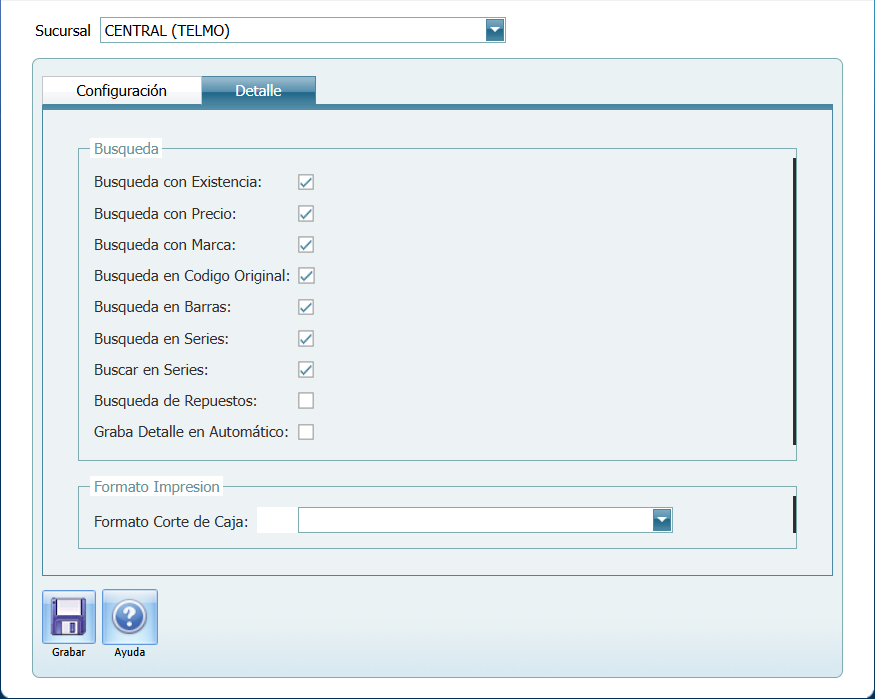The image size is (875, 699).
Task: Uncheck the Busqueda en Barras option
Action: tap(306, 307)
